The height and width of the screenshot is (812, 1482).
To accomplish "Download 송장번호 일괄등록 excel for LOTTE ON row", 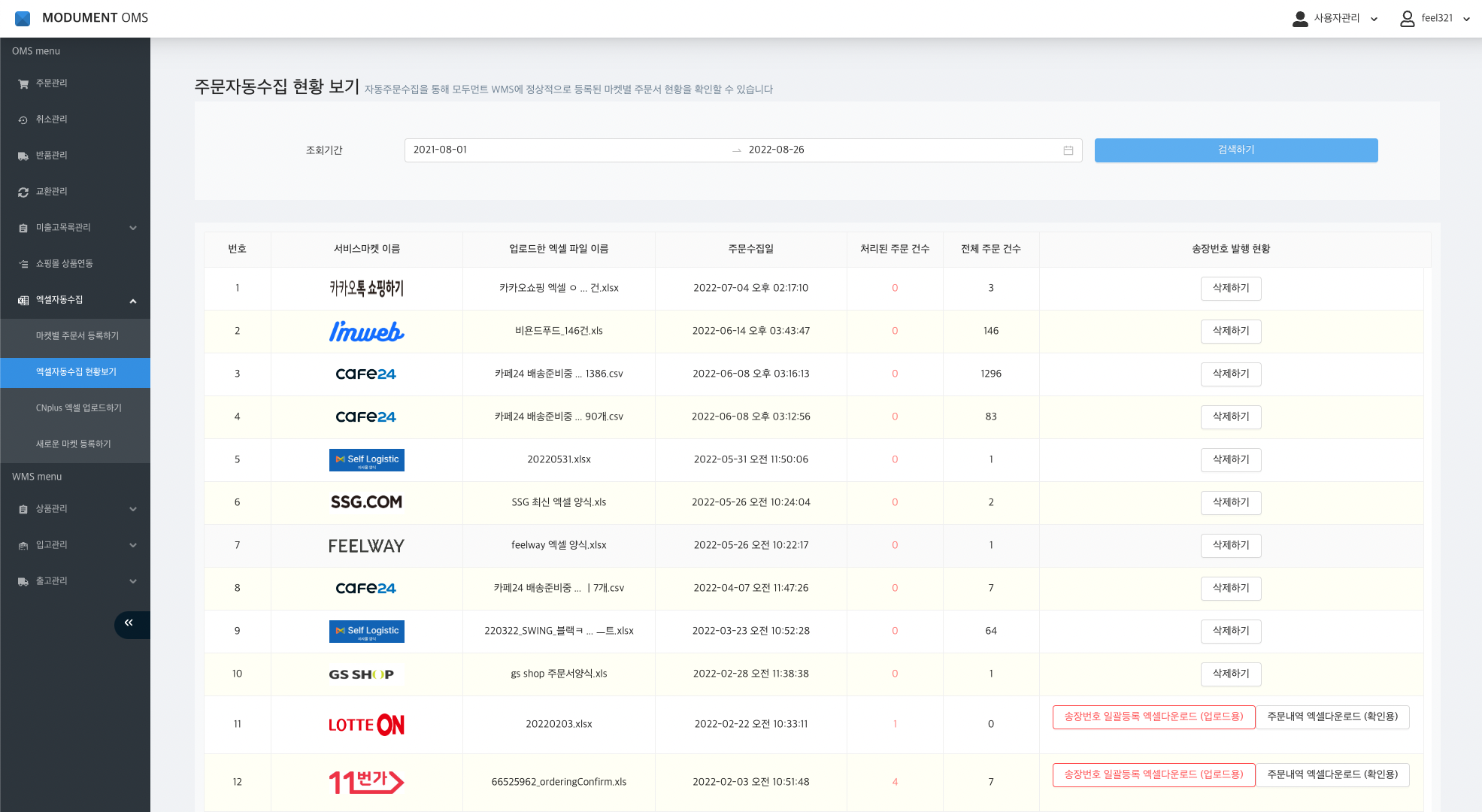I will (x=1153, y=717).
